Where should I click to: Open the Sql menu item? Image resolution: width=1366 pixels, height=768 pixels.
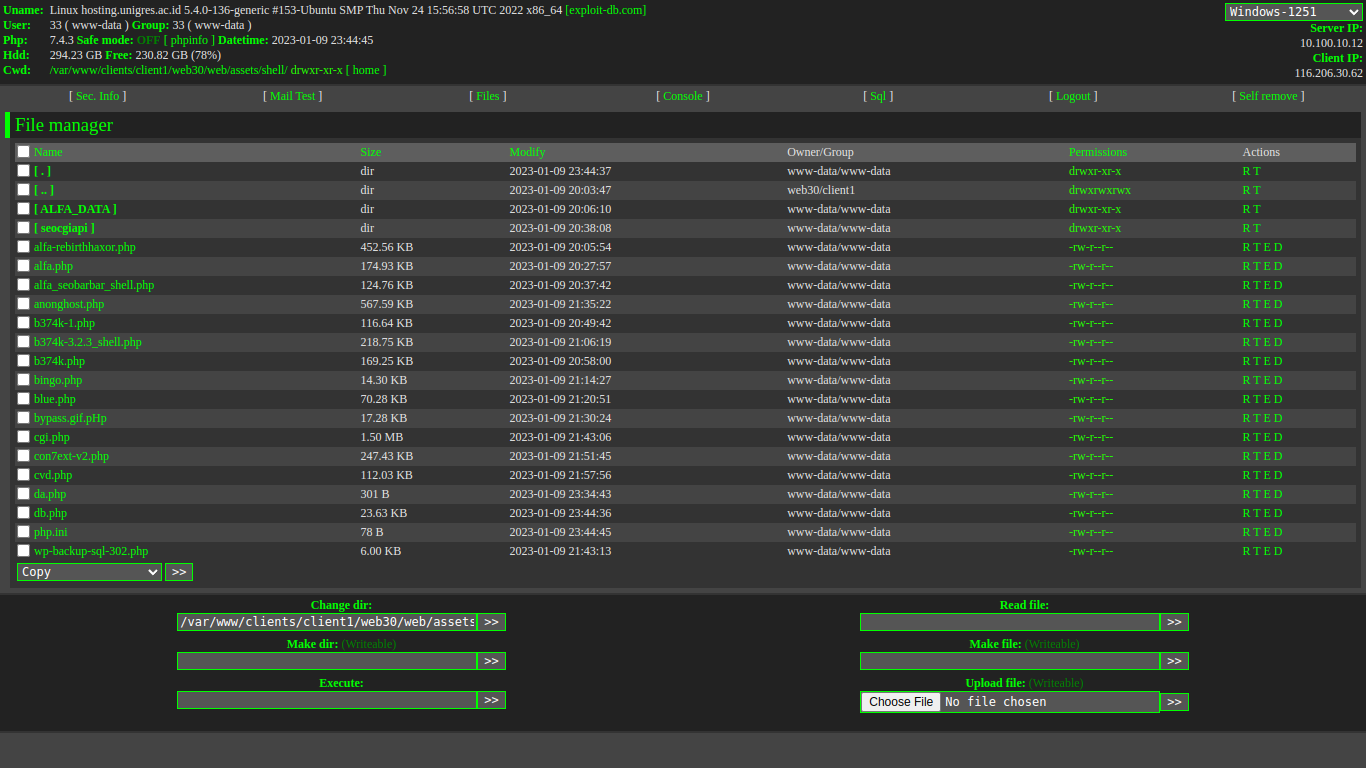tap(878, 96)
